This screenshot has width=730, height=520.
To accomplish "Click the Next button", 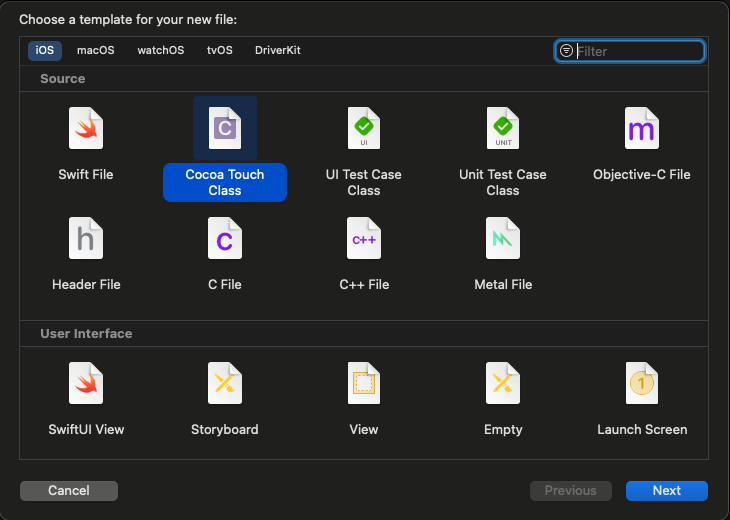I will coord(667,491).
